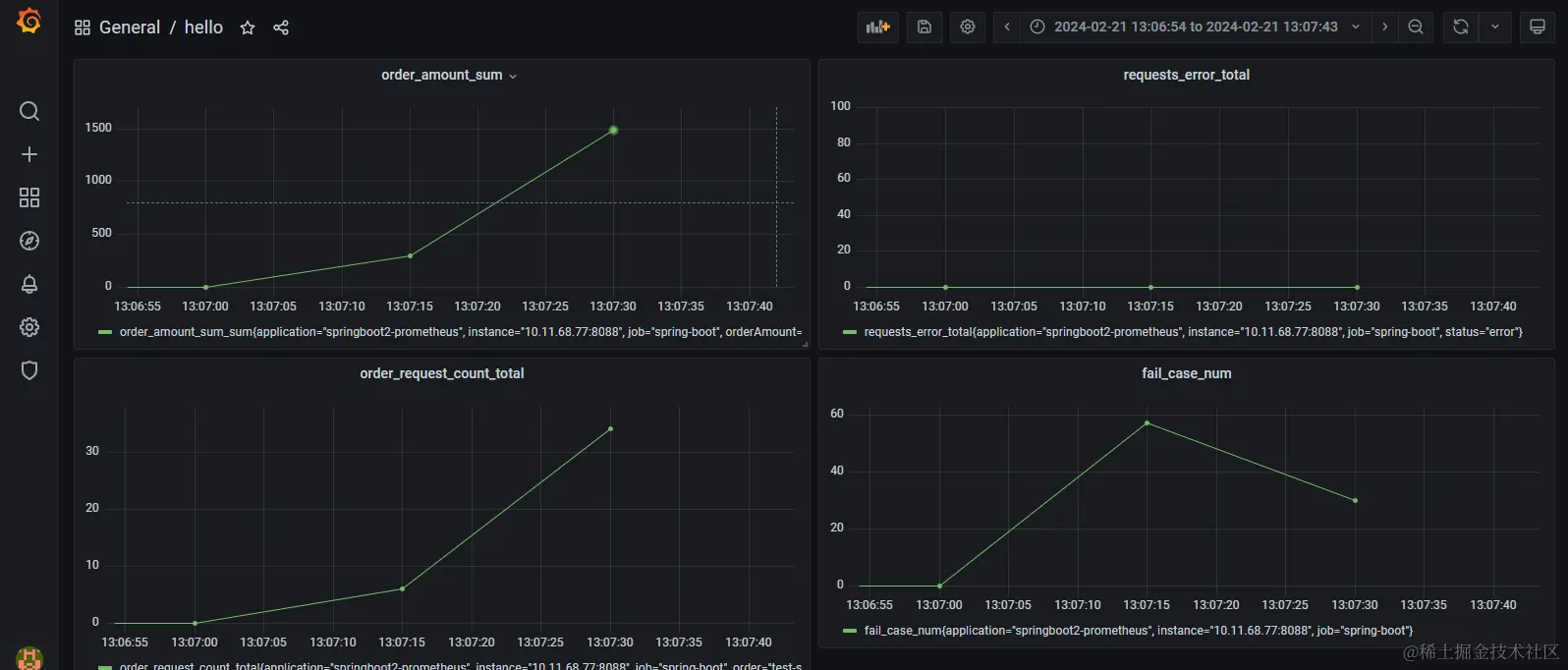The width and height of the screenshot is (1568, 670).
Task: Open search dashboards magnifier icon
Action: coord(29,111)
